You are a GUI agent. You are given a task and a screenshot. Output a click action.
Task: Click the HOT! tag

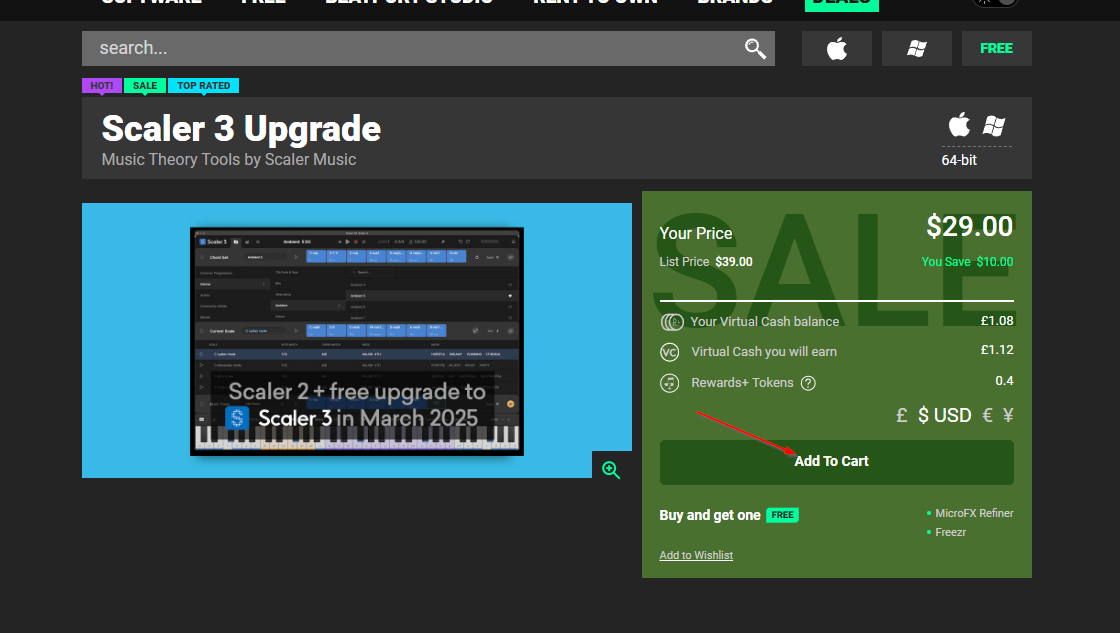pyautogui.click(x=101, y=86)
